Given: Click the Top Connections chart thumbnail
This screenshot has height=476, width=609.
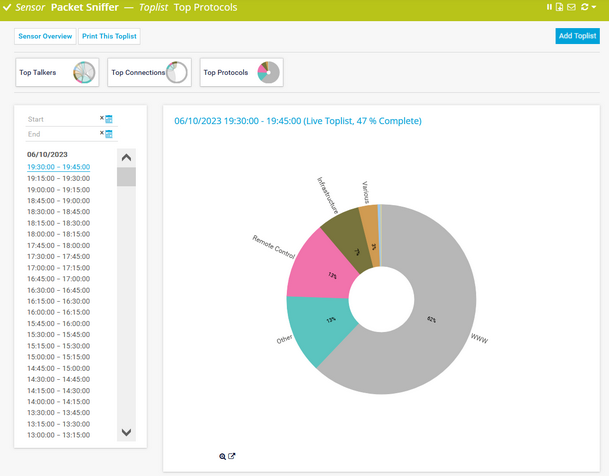Looking at the screenshot, I should click(177, 72).
